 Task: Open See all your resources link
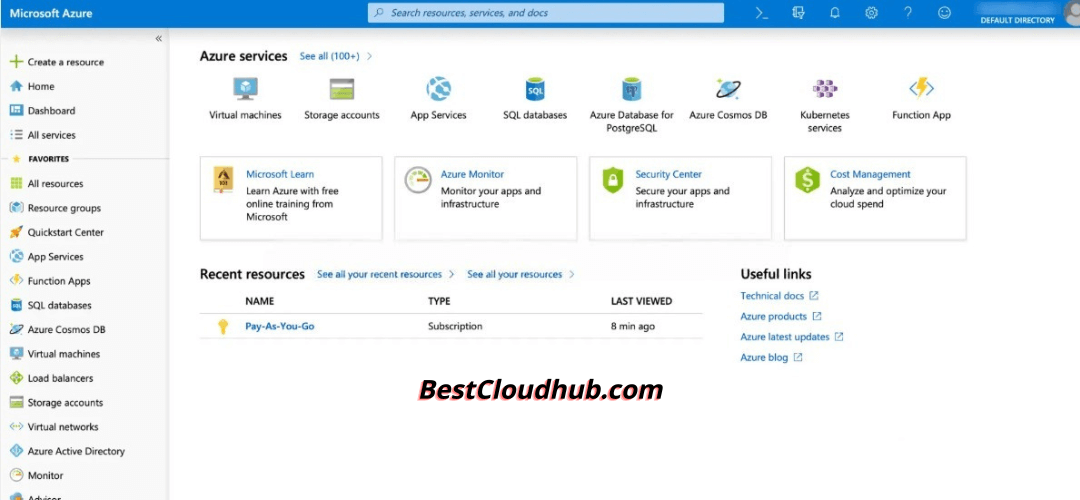515,274
